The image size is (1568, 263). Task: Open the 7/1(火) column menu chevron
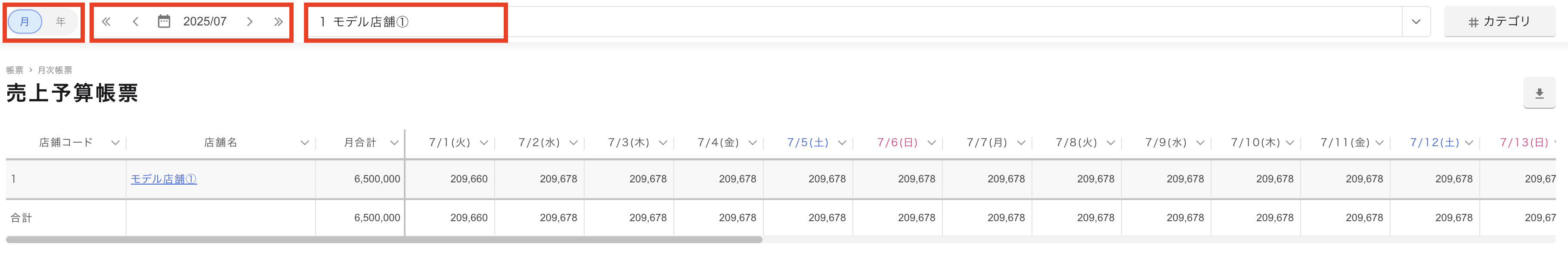(484, 143)
